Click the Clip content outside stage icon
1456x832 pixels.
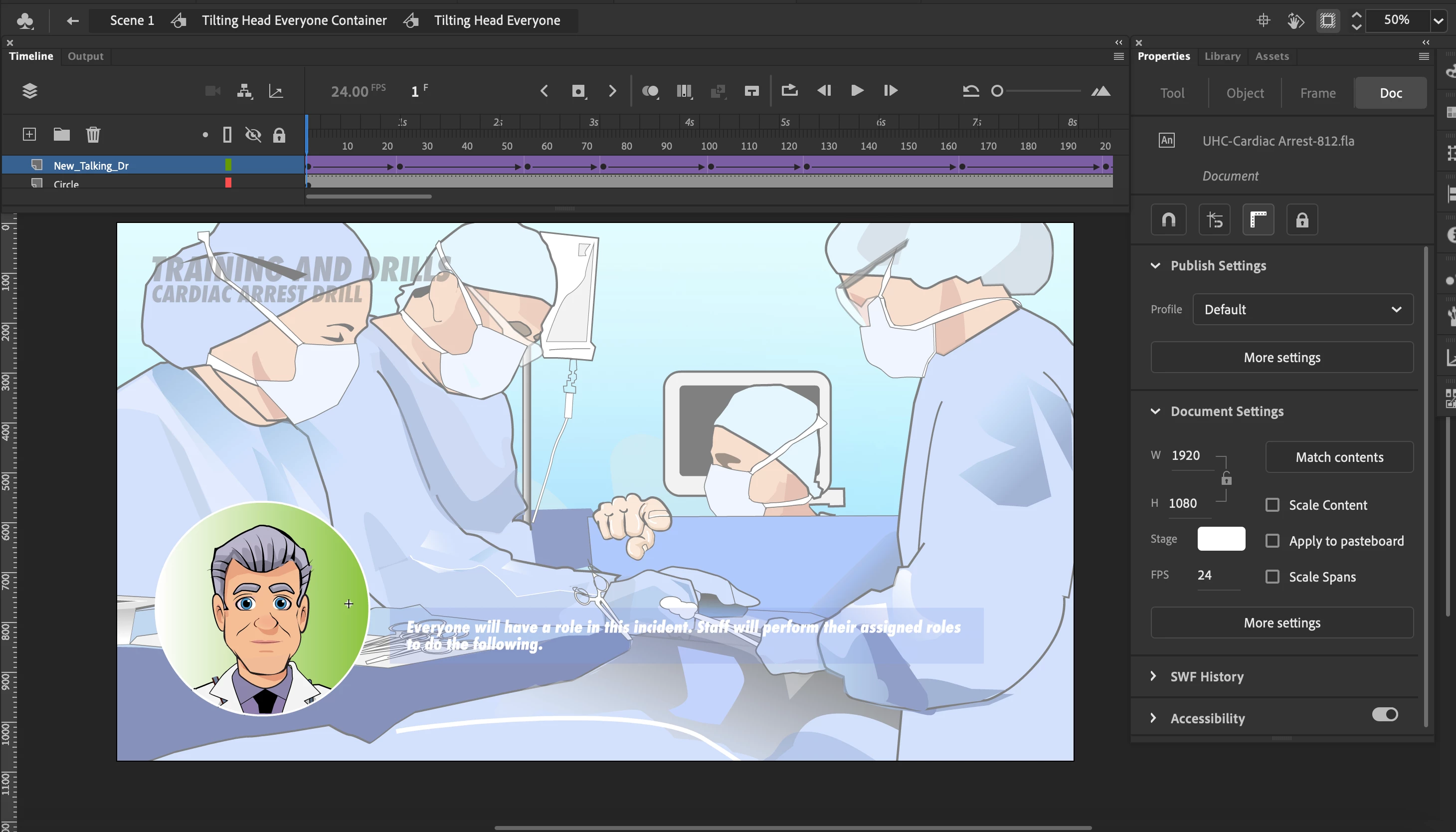pyautogui.click(x=1328, y=20)
